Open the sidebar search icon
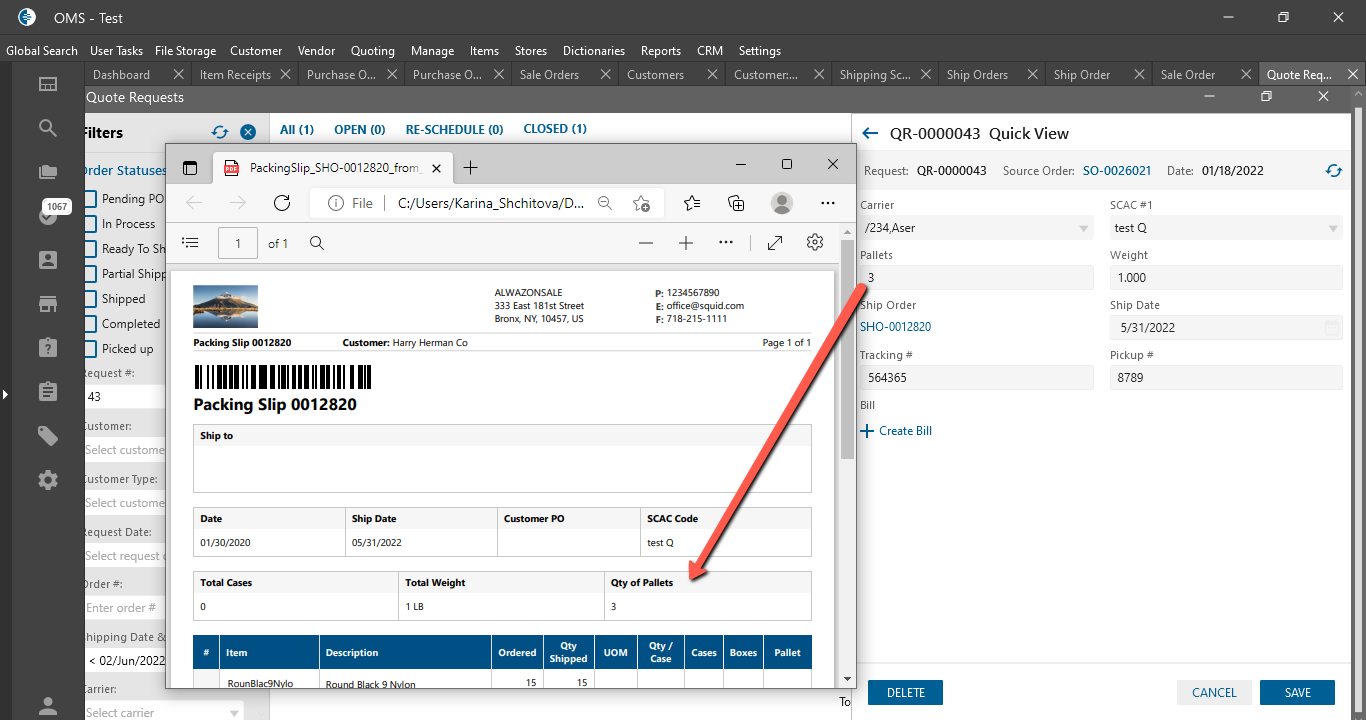The width and height of the screenshot is (1366, 720). (x=48, y=128)
